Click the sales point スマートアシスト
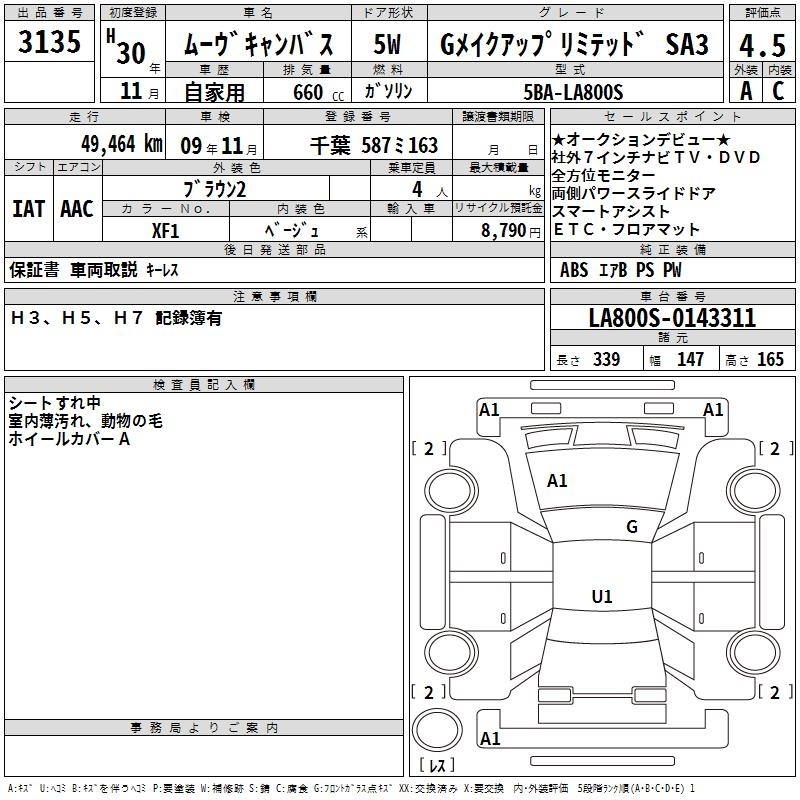Image resolution: width=800 pixels, height=800 pixels. [x=611, y=211]
